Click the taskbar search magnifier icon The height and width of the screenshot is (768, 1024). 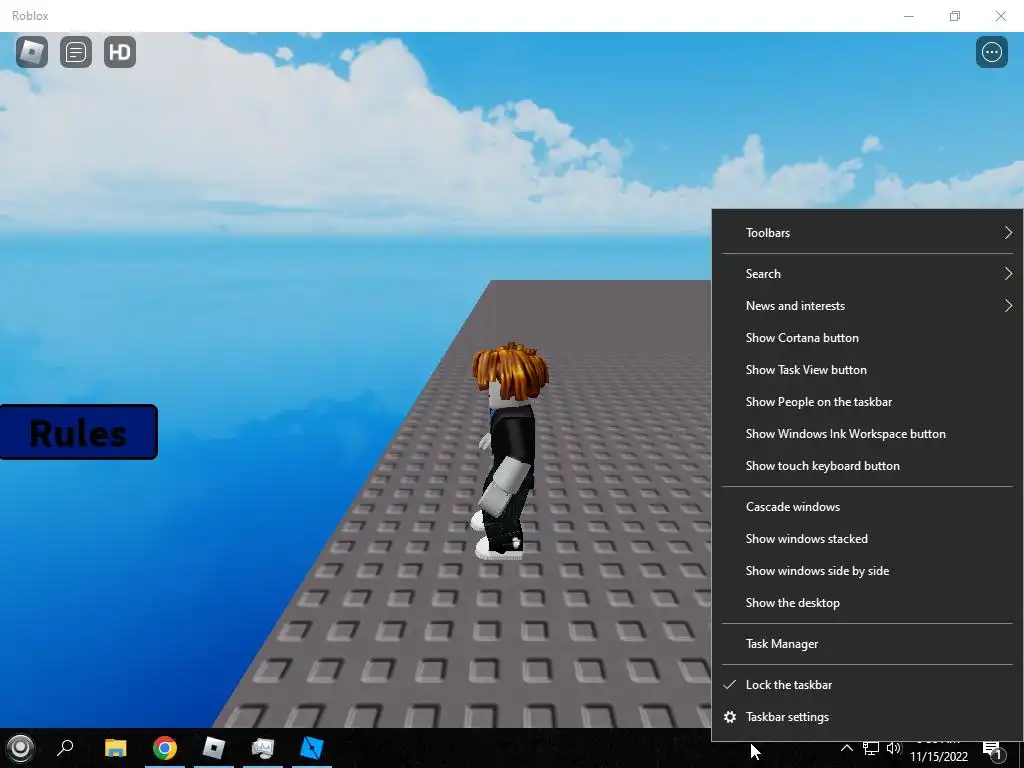click(65, 748)
